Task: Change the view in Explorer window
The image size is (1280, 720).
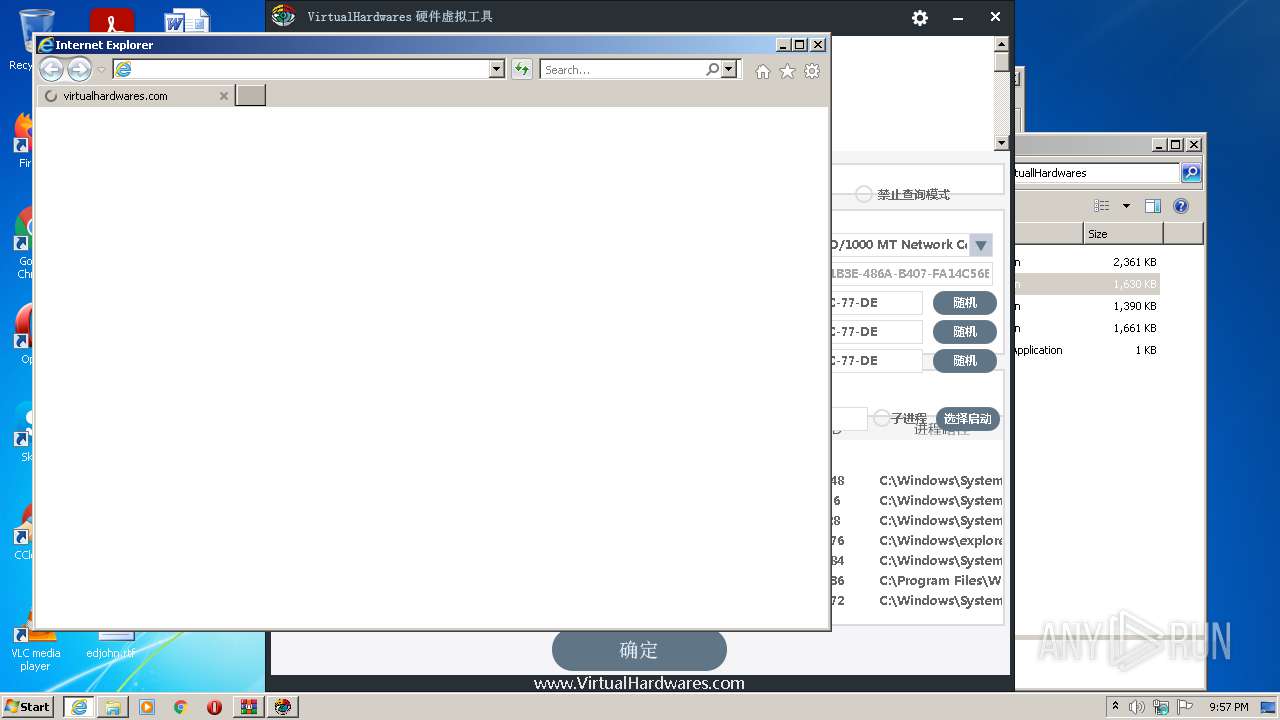Action: [x=1102, y=206]
